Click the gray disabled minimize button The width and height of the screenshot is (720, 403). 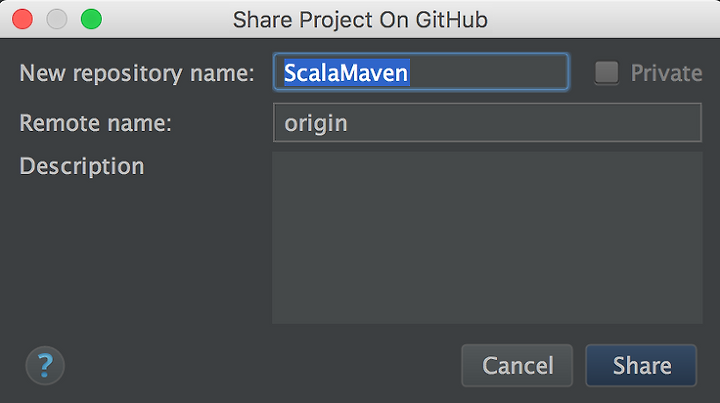point(57,19)
